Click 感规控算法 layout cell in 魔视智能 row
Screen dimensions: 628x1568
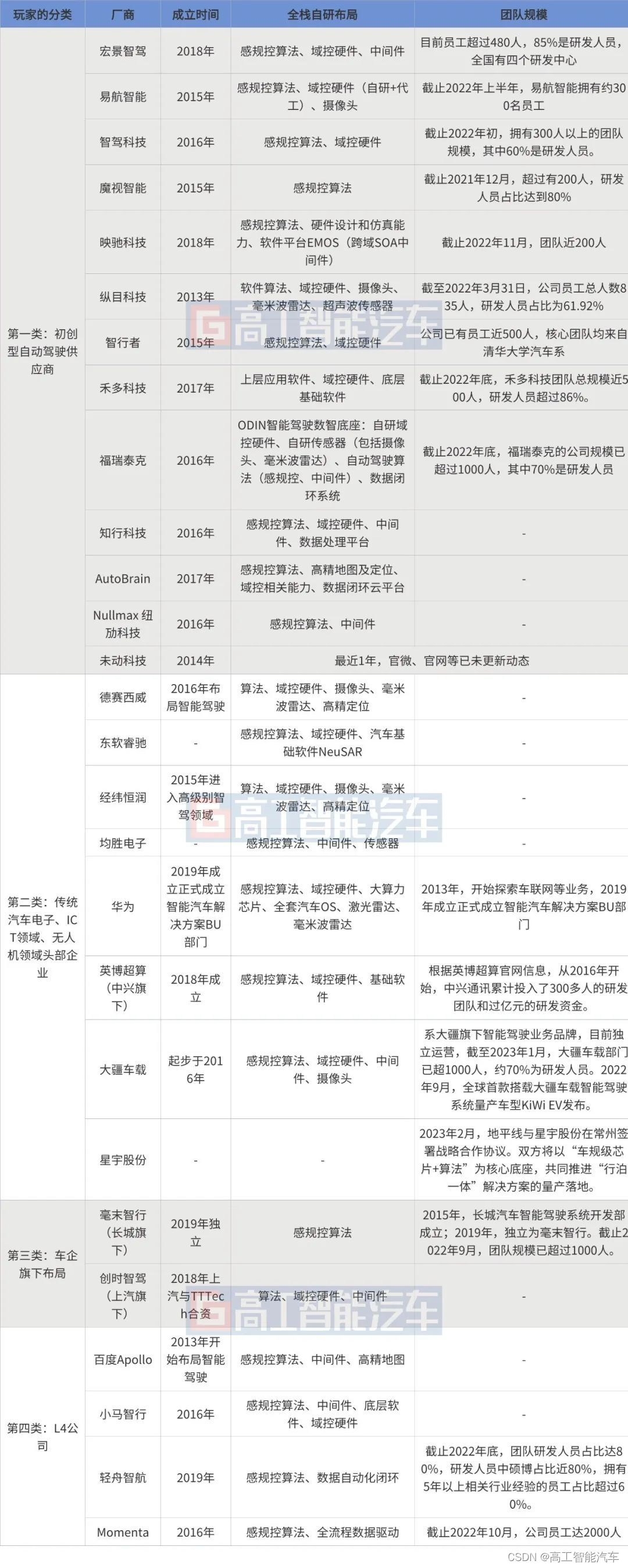323,188
